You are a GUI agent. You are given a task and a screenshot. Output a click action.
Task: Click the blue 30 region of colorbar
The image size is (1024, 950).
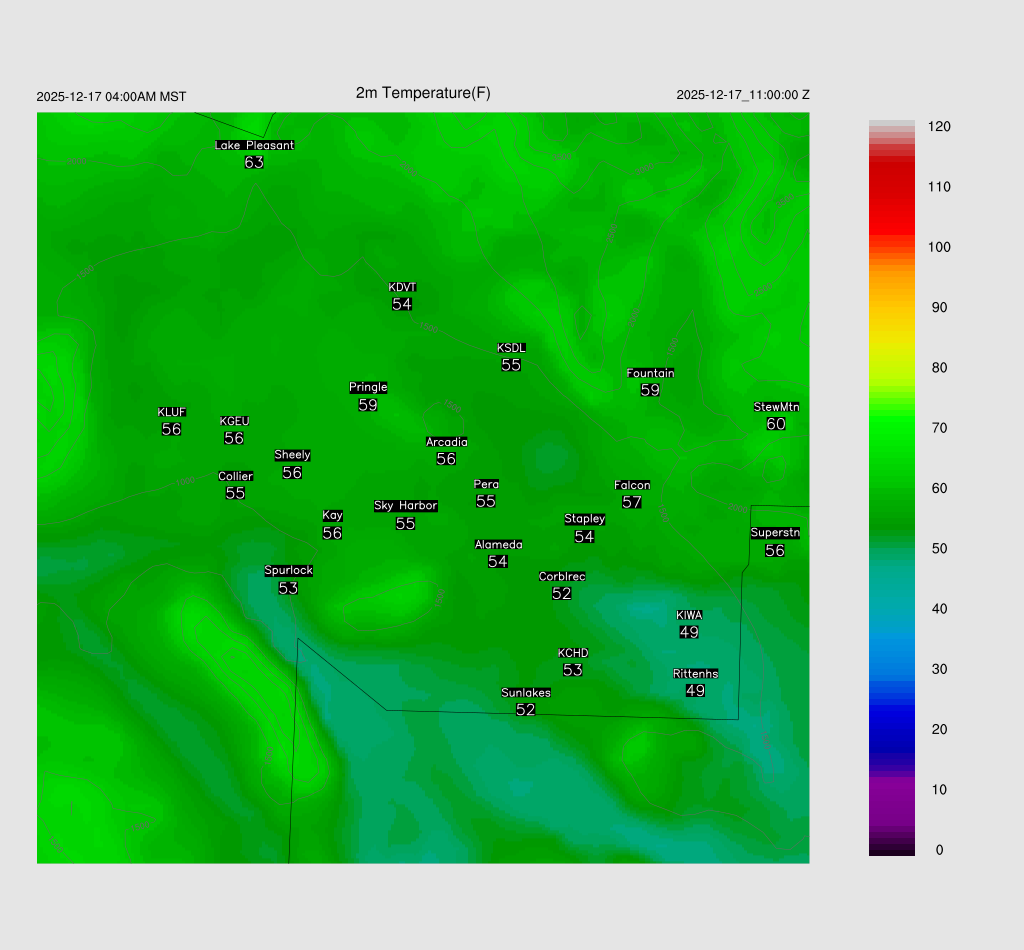coord(891,669)
